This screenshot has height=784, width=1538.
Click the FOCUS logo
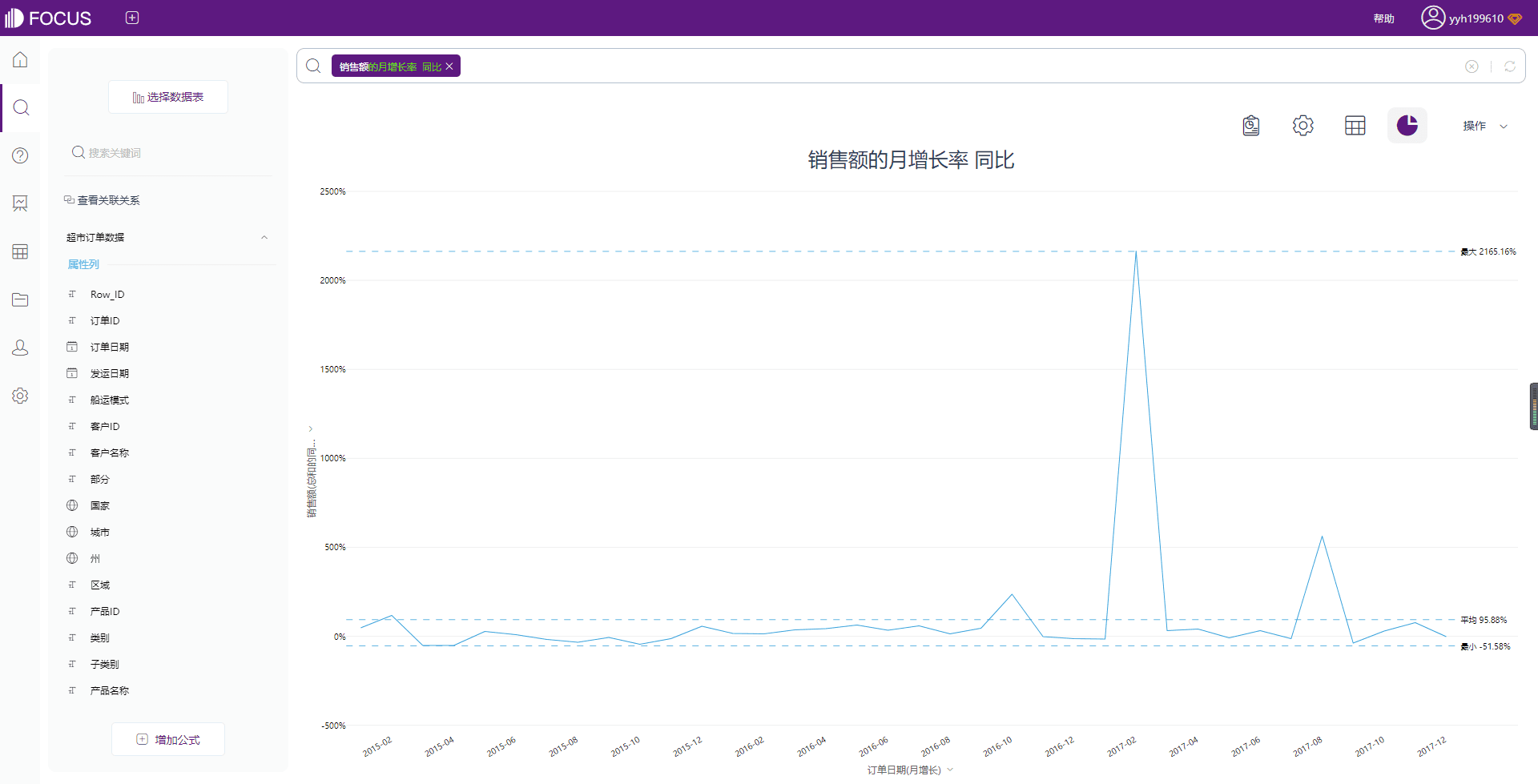pos(48,18)
